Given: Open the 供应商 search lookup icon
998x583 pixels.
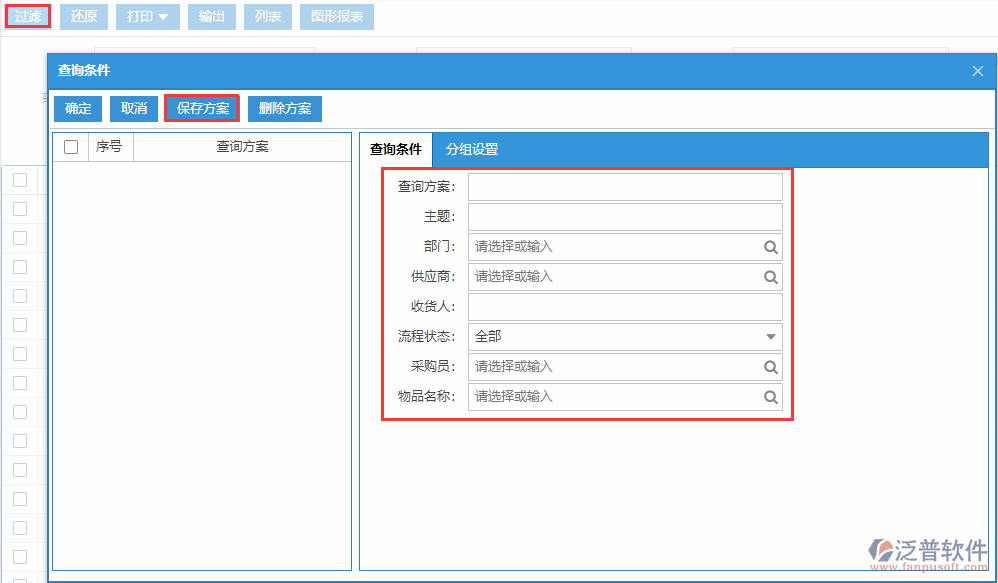Looking at the screenshot, I should coord(770,276).
